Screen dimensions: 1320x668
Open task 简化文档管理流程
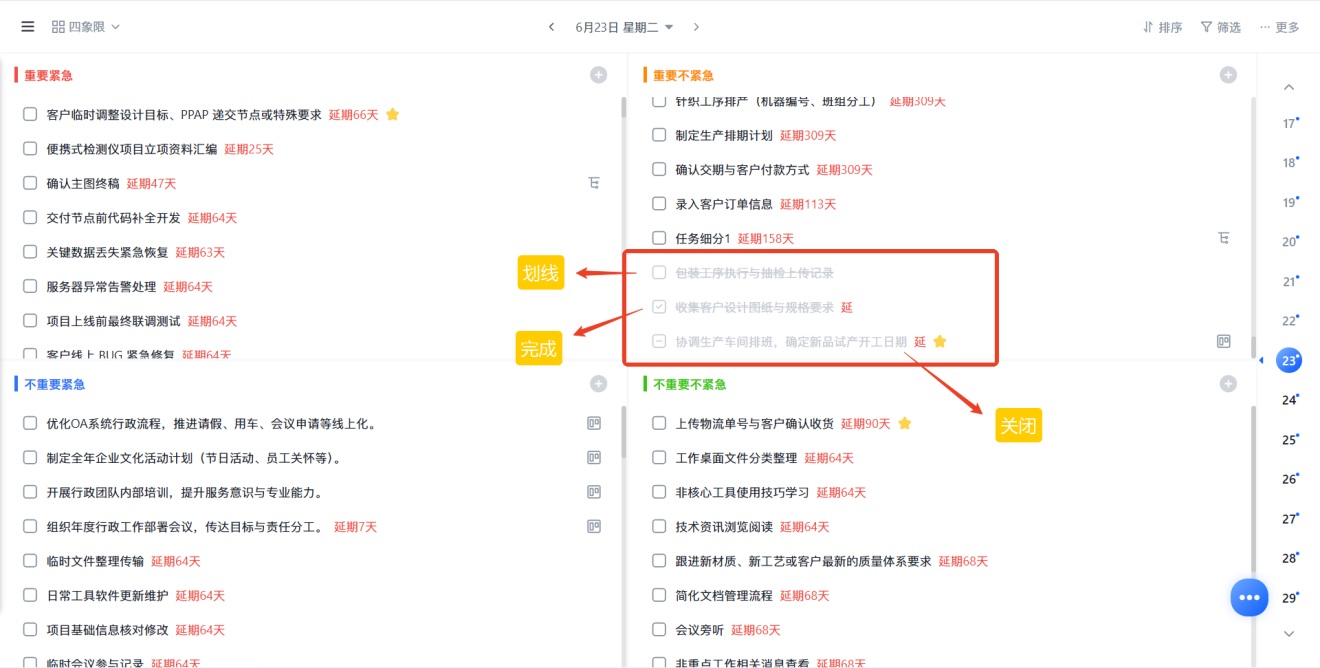tap(724, 595)
